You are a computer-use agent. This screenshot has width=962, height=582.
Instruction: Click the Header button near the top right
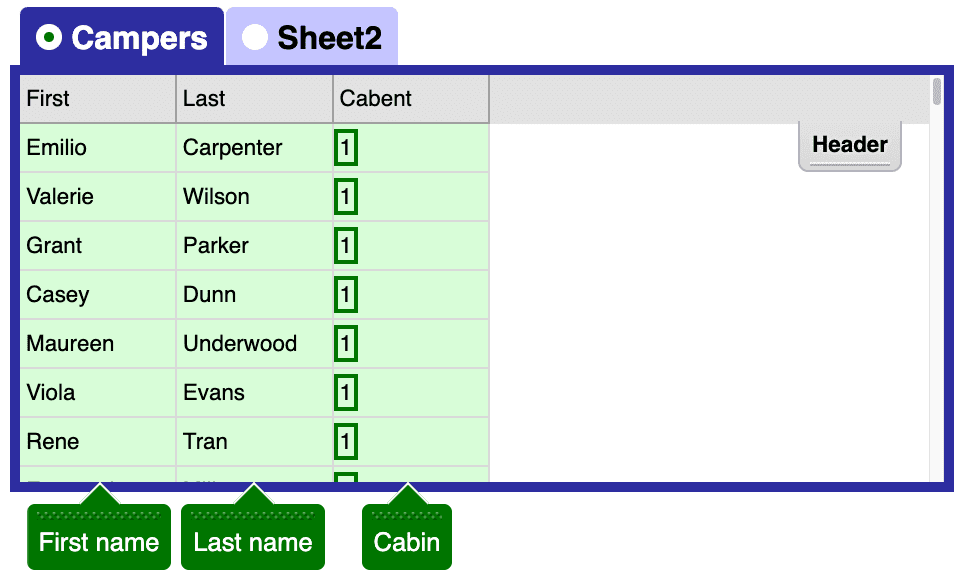point(849,144)
